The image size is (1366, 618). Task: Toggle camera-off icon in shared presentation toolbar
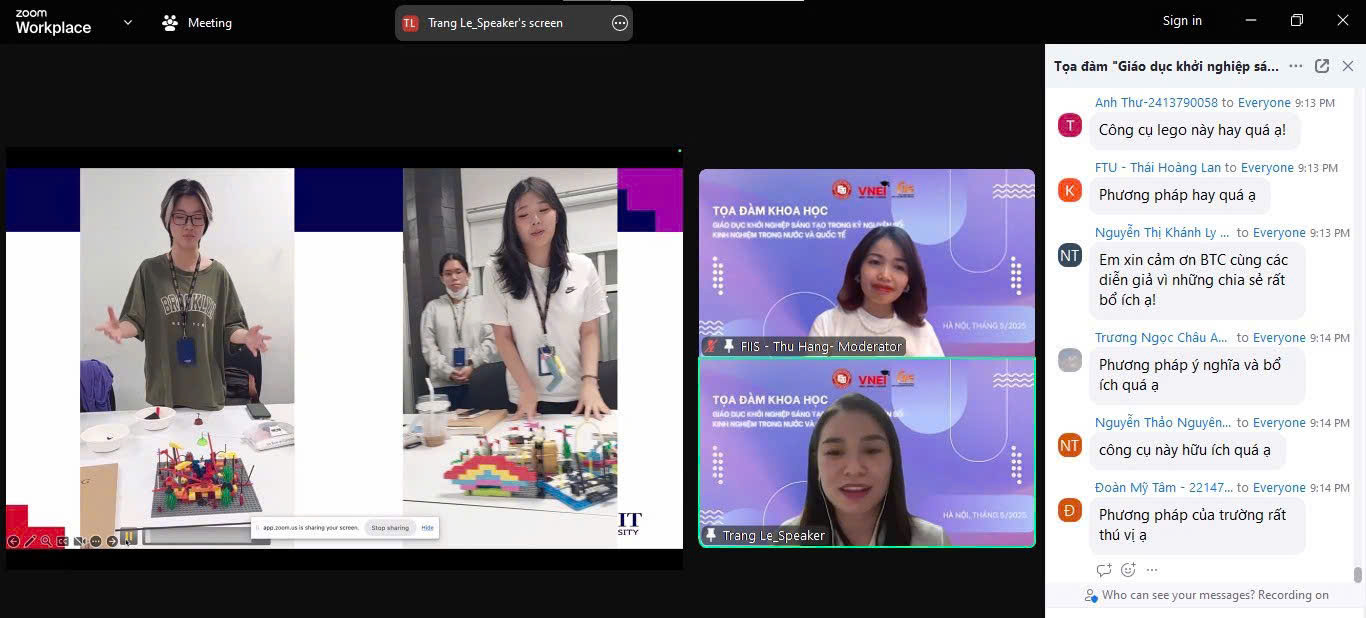[x=79, y=541]
